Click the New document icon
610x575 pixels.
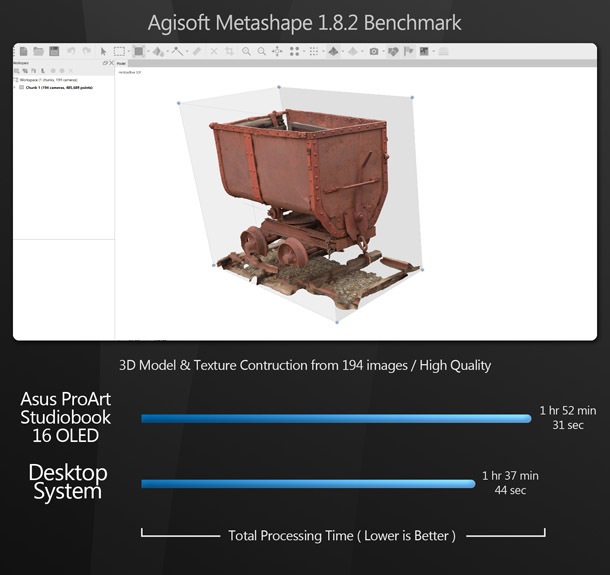[22, 51]
